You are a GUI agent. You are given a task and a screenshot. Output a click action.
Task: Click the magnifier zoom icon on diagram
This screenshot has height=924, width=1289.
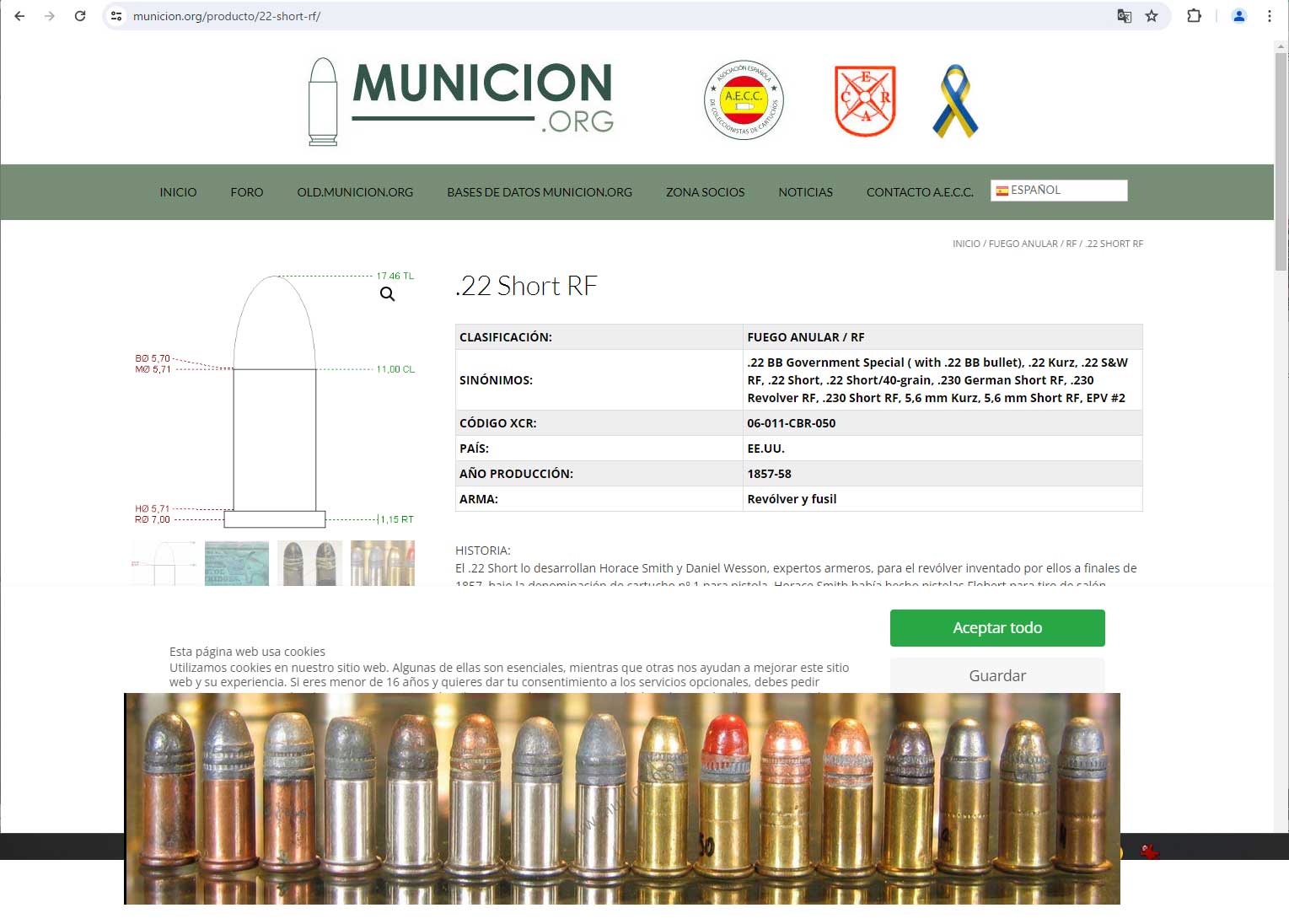387,294
